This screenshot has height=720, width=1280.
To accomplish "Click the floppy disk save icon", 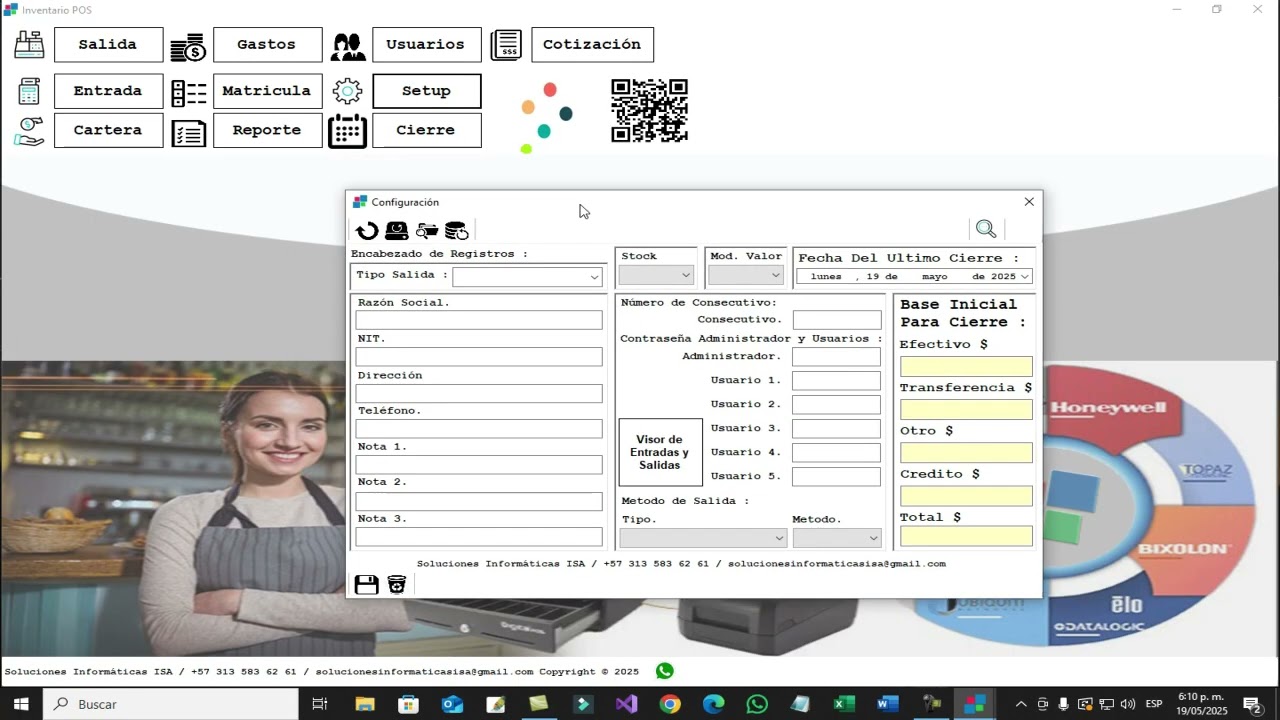I will [367, 584].
